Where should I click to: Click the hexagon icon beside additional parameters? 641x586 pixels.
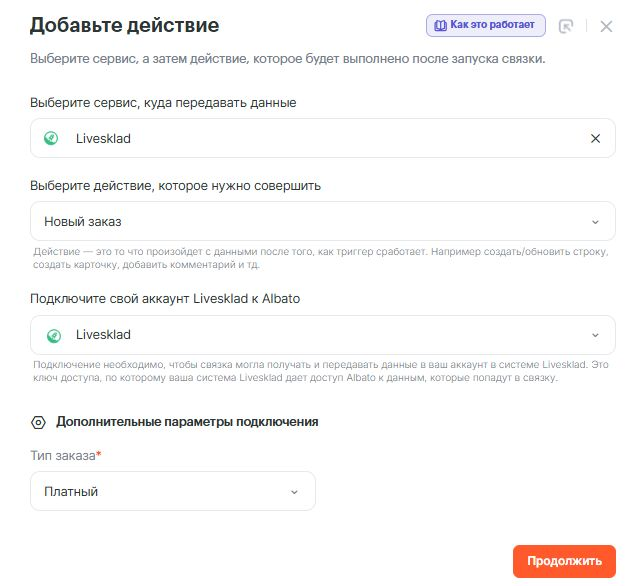tap(38, 422)
